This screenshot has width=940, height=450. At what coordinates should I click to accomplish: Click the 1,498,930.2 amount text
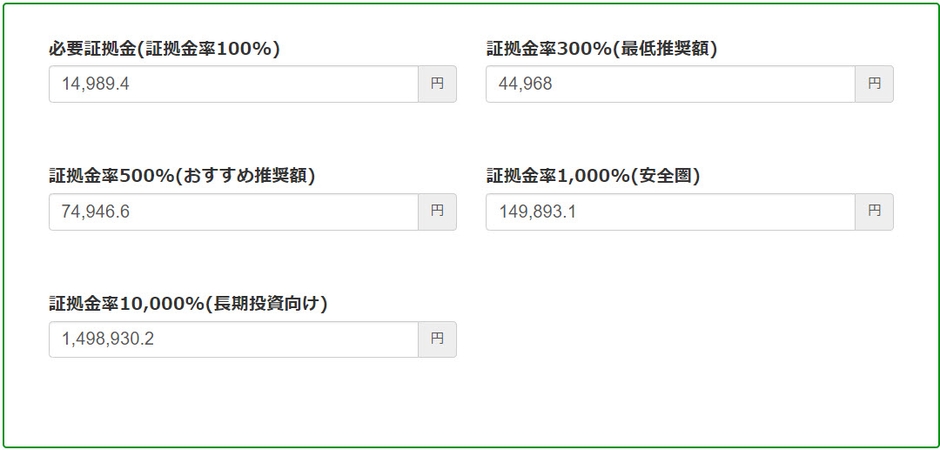click(108, 340)
